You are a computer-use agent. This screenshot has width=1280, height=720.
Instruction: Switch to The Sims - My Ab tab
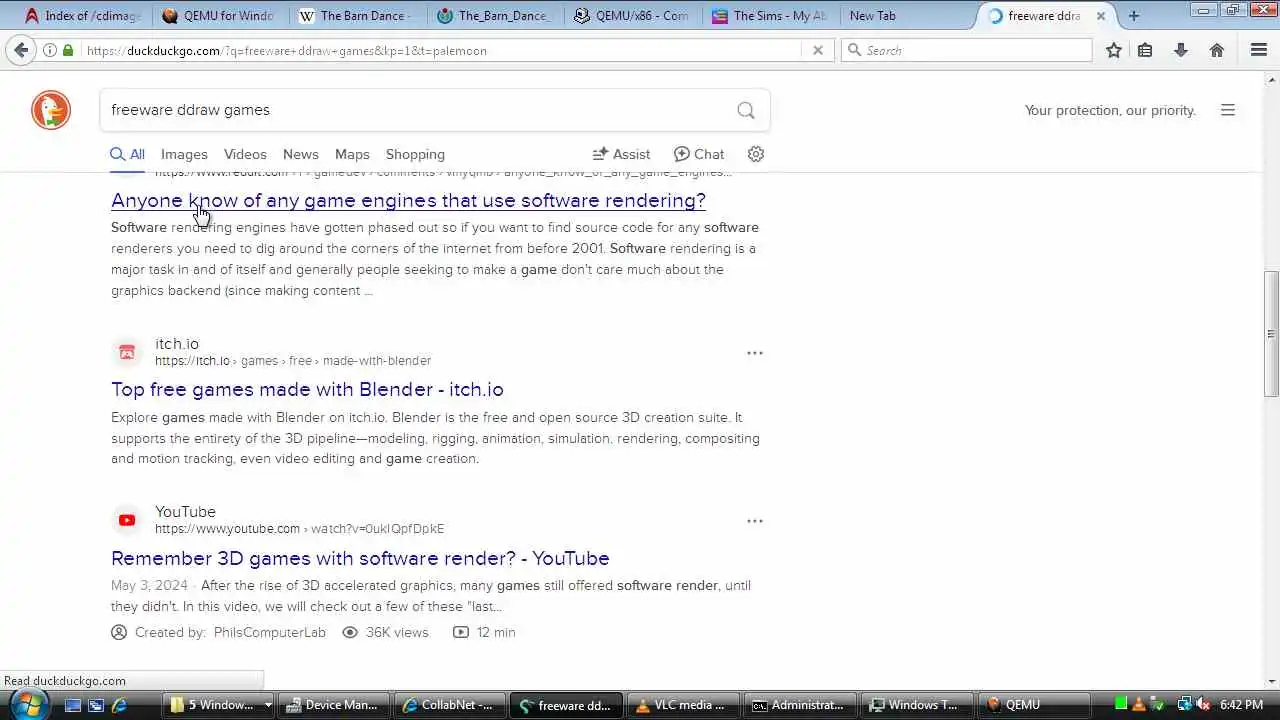pos(769,15)
